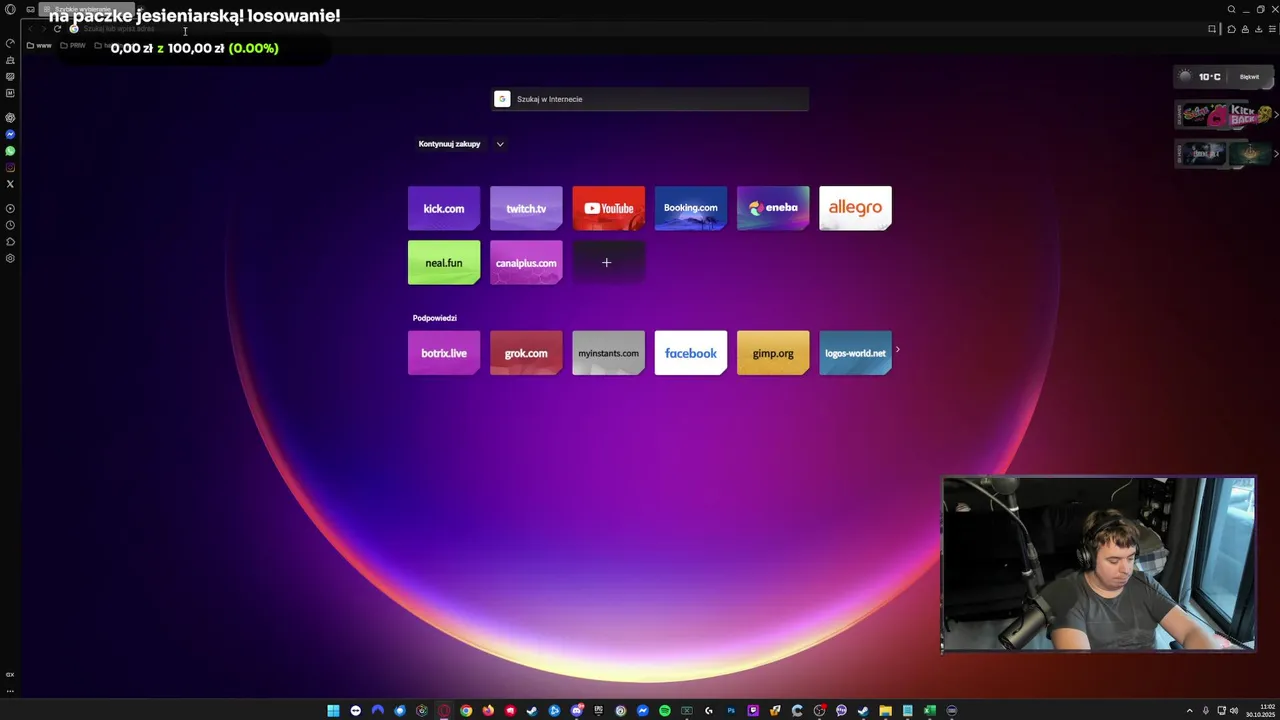Open the neal.fun speed dial tile
This screenshot has height=720, width=1280.
pos(444,263)
